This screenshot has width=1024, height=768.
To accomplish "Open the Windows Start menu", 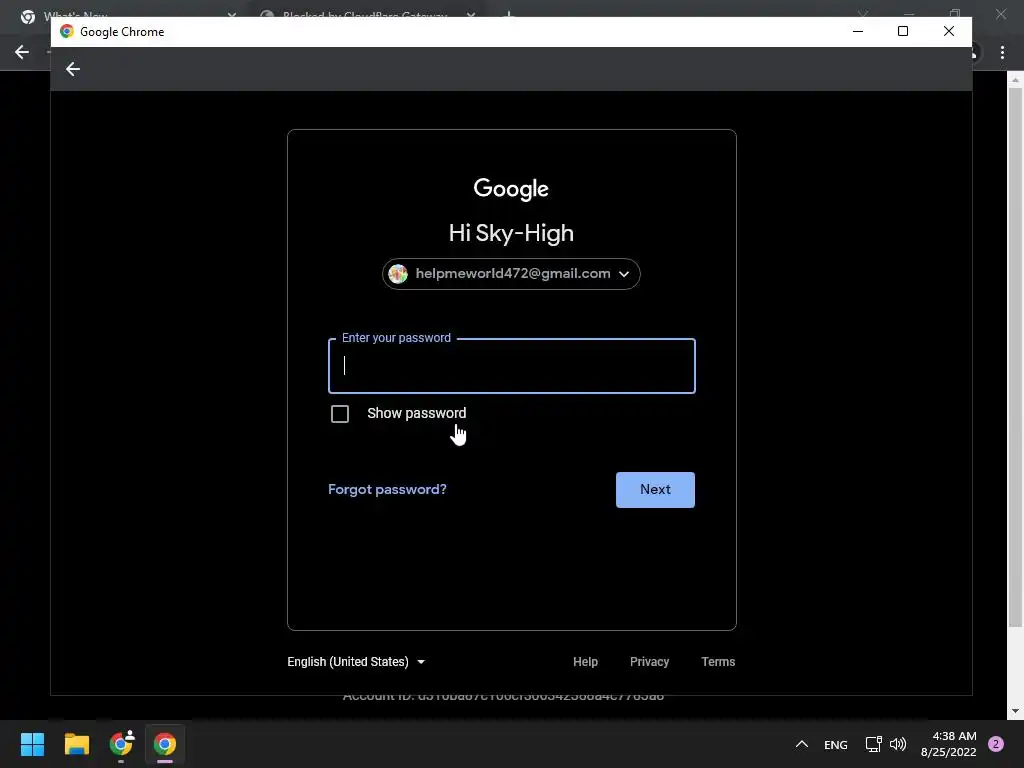I will pos(32,744).
